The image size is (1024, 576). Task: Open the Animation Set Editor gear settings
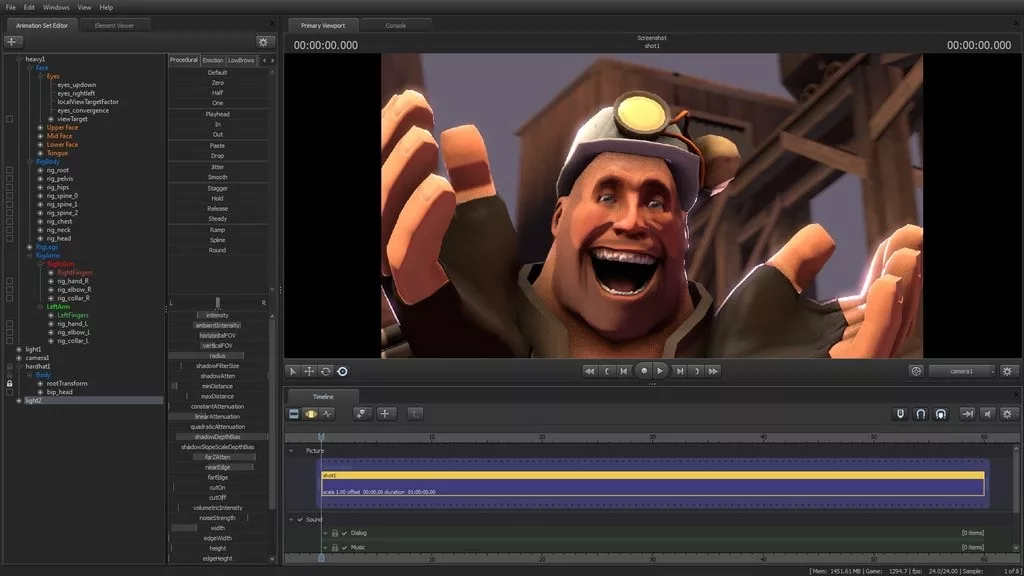[x=264, y=41]
